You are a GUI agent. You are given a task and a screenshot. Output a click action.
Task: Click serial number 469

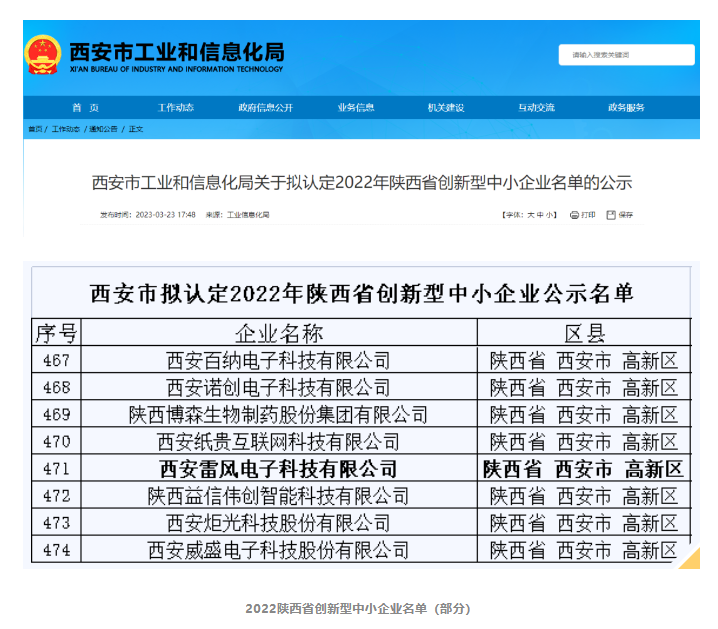(56, 414)
